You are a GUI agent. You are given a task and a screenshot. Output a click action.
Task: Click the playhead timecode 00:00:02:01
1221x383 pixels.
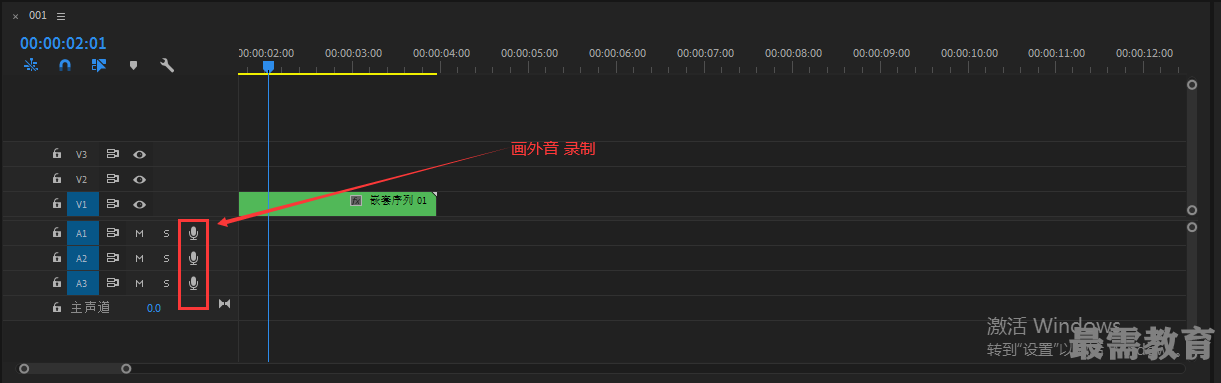pos(63,43)
